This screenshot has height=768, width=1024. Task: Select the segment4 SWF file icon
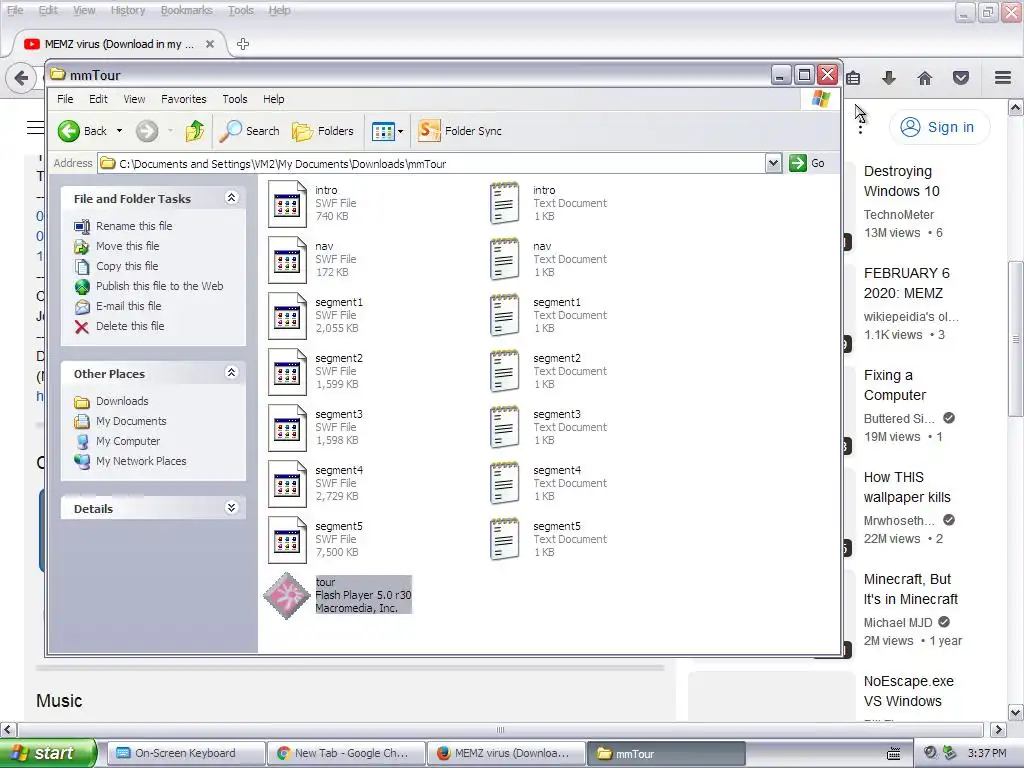[x=287, y=485]
